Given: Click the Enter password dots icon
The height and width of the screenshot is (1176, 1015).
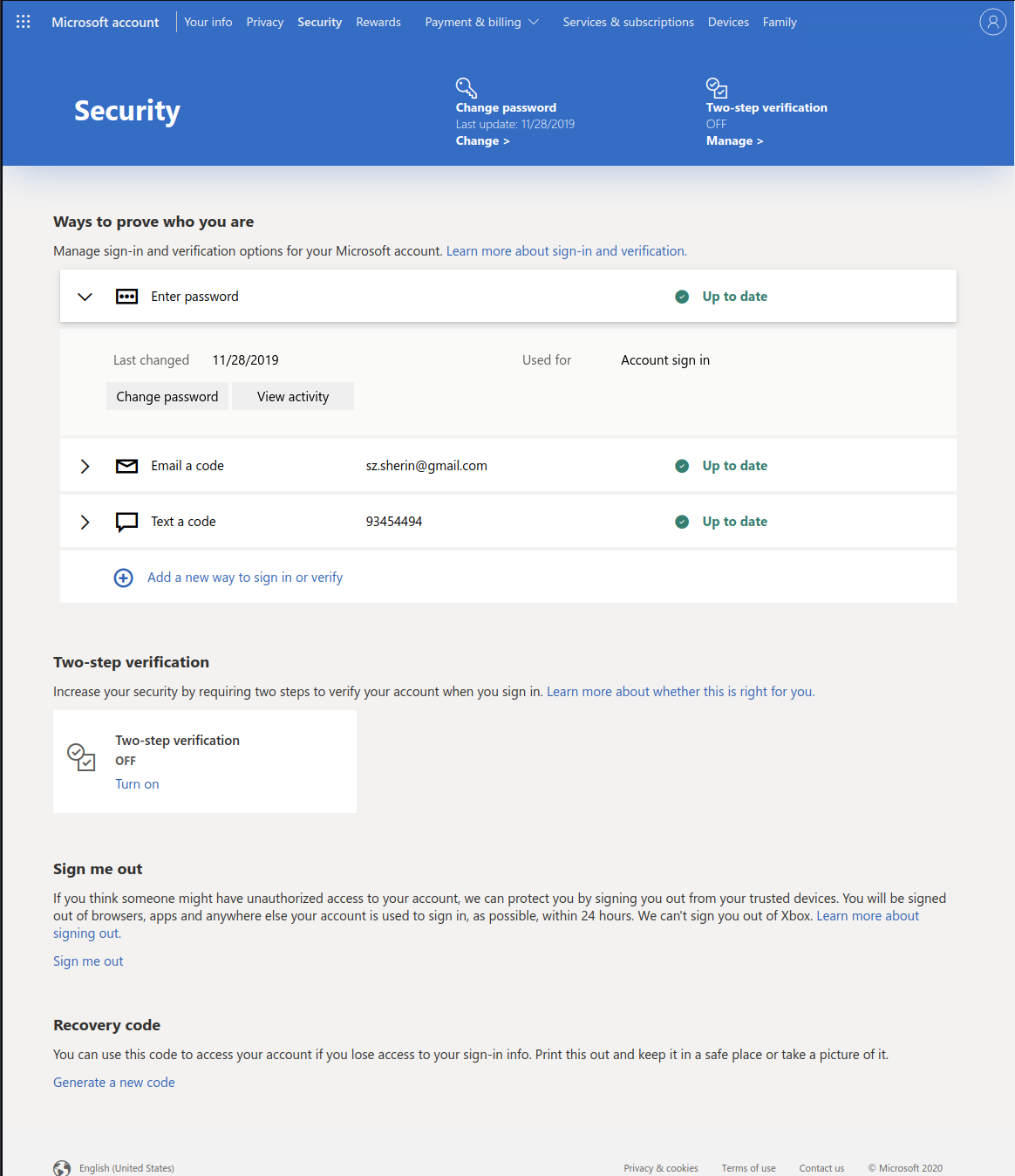Looking at the screenshot, I should click(127, 297).
